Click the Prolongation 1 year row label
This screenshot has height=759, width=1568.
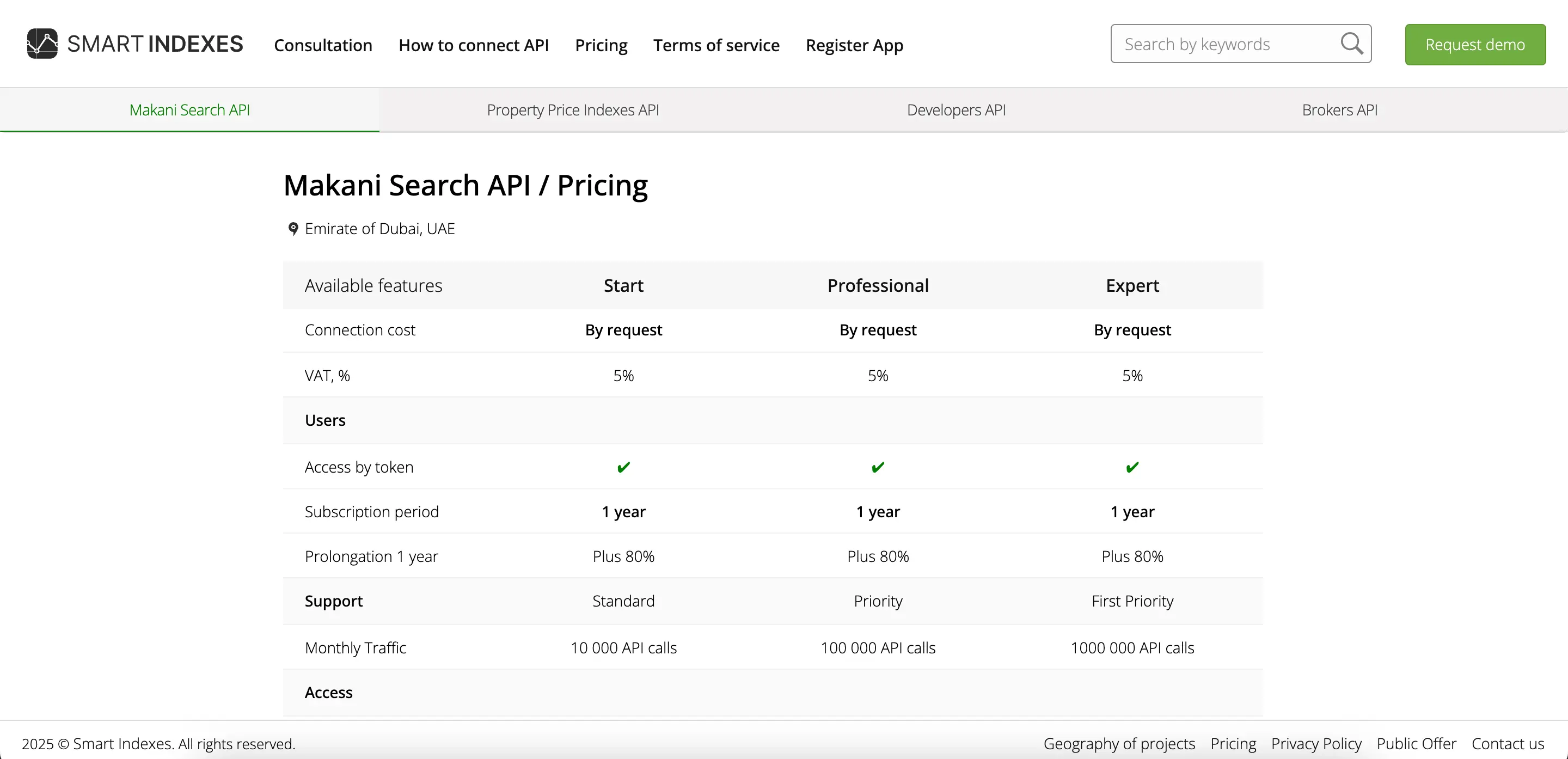pyautogui.click(x=371, y=556)
